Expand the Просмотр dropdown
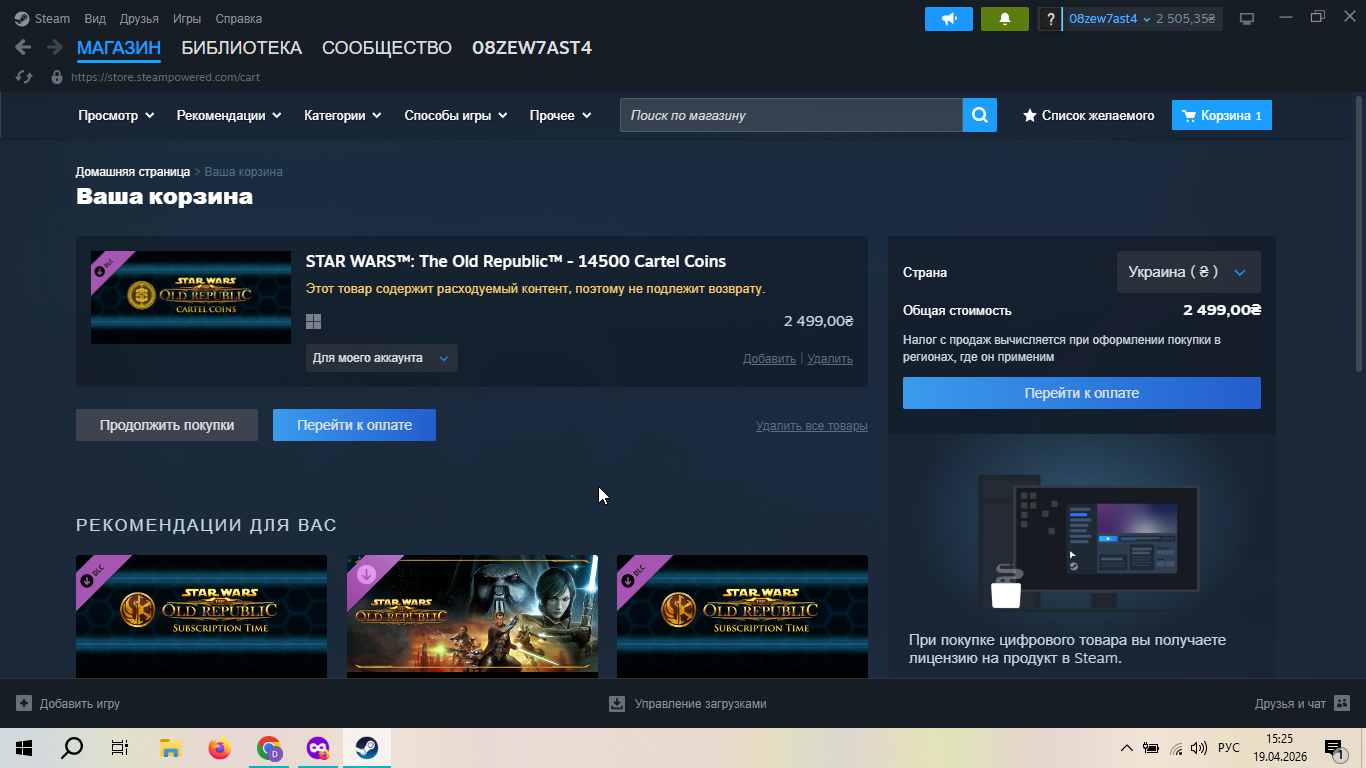Screen dimensions: 1366x768 click(x=116, y=115)
